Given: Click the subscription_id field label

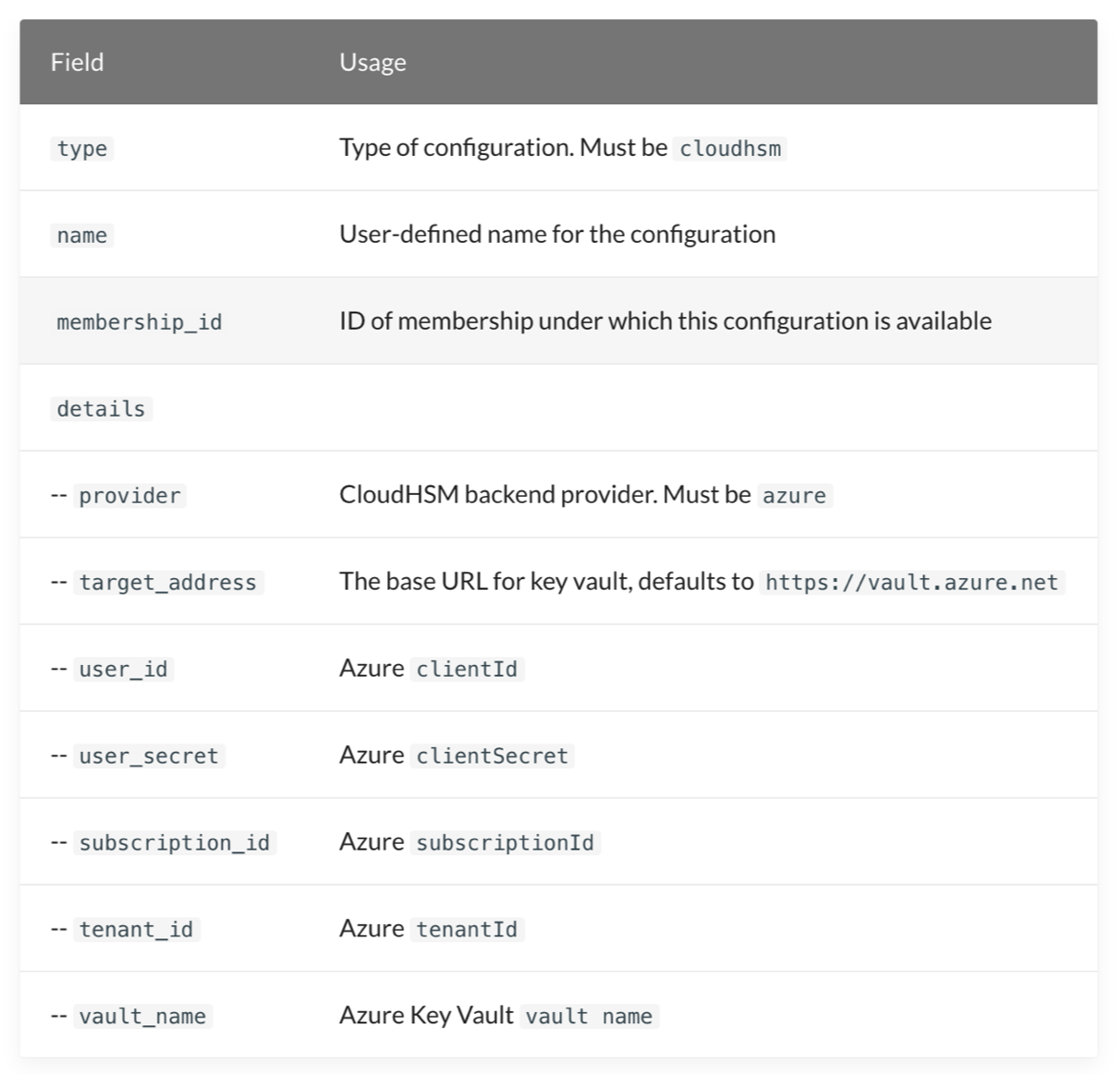Looking at the screenshot, I should [175, 843].
